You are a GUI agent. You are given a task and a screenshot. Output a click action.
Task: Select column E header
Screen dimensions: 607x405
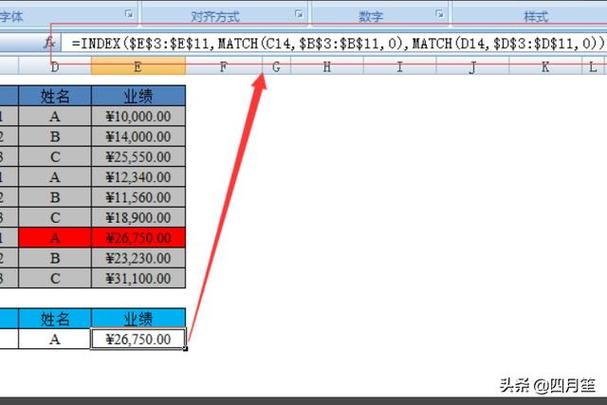coord(137,67)
